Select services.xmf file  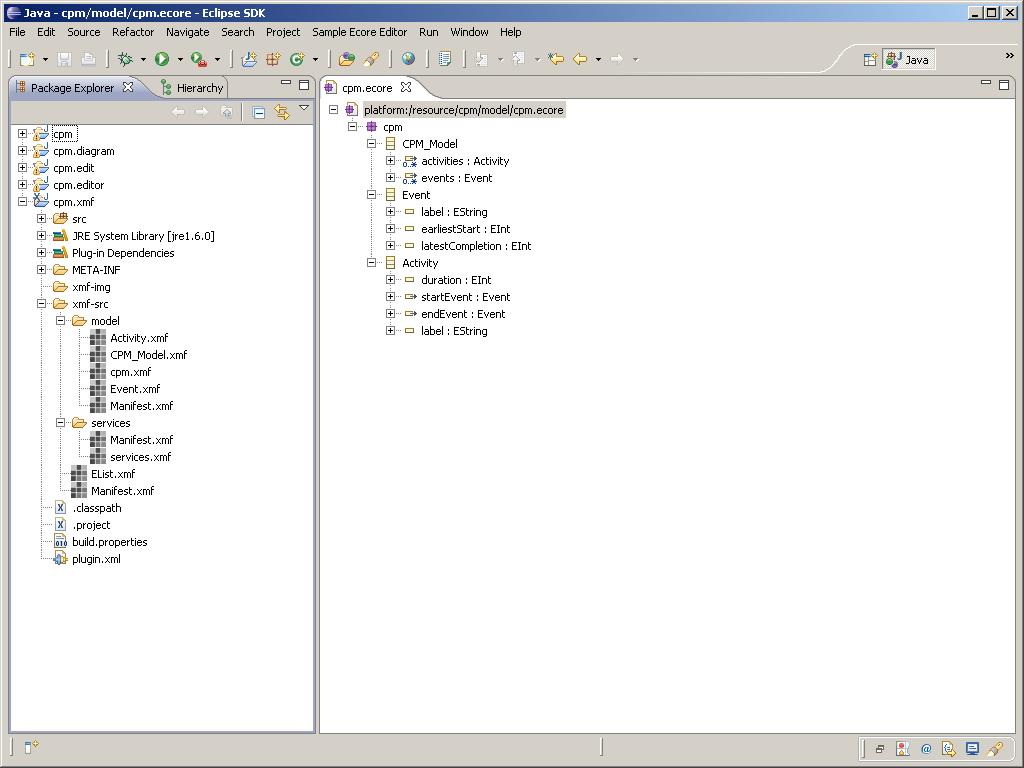coord(140,456)
